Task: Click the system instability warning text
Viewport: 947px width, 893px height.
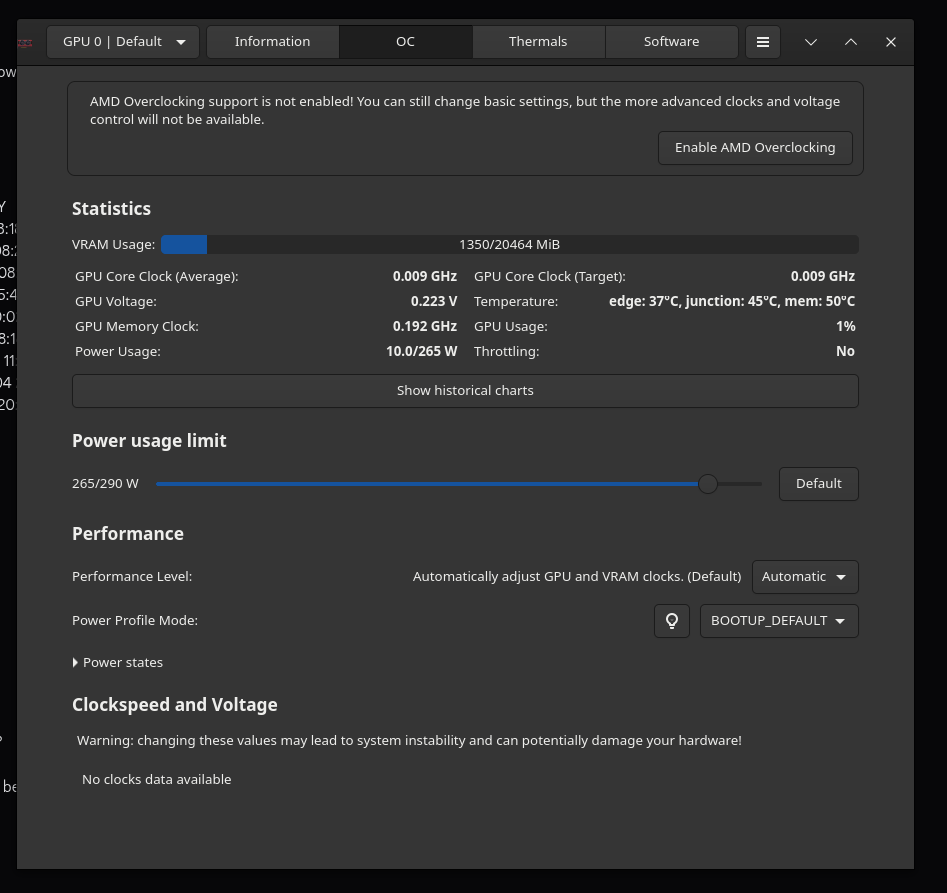Action: 409,741
